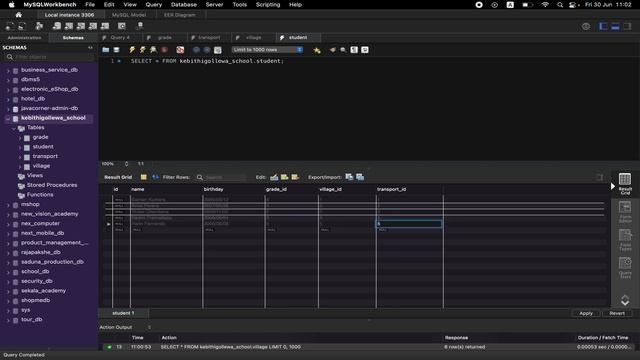
Task: Delete selected rows icon in result grid
Action: [x=295, y=177]
